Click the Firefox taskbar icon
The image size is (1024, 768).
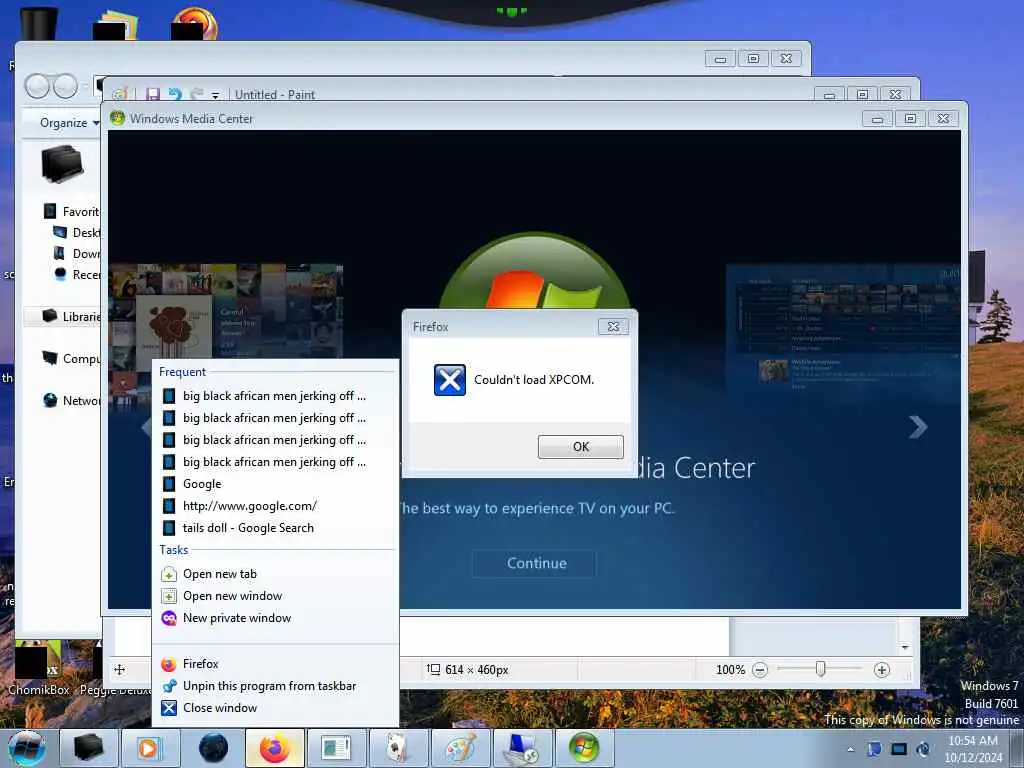(275, 748)
